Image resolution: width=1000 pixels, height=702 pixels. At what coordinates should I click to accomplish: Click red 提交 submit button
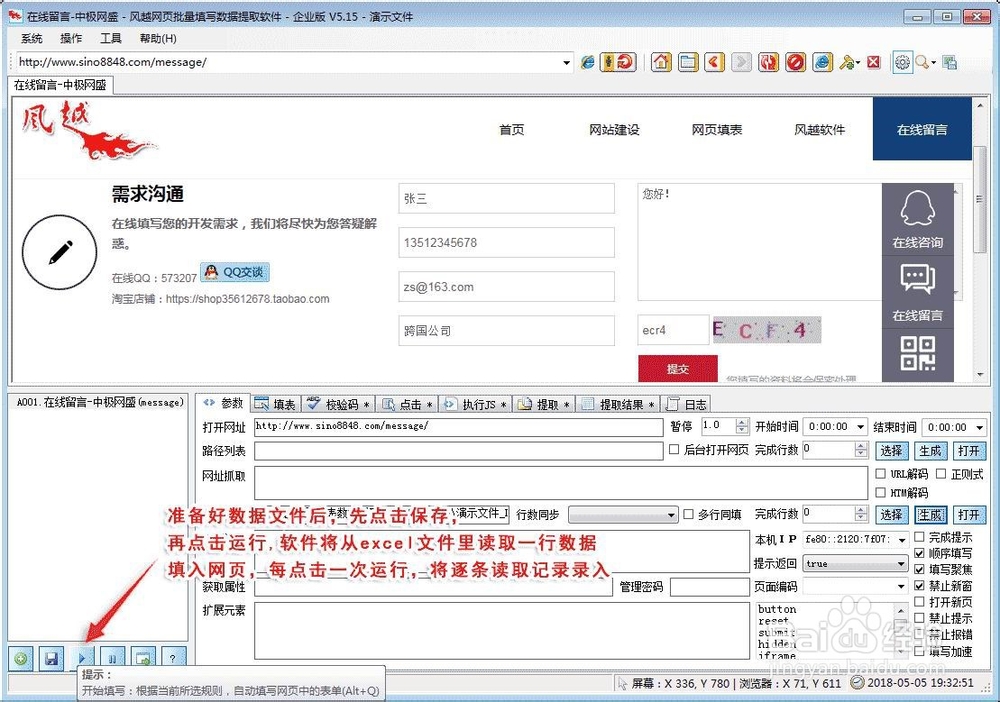point(678,369)
